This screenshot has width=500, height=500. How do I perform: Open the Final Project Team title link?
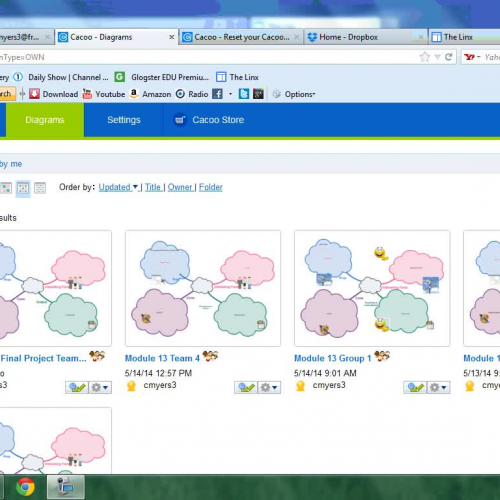point(43,358)
